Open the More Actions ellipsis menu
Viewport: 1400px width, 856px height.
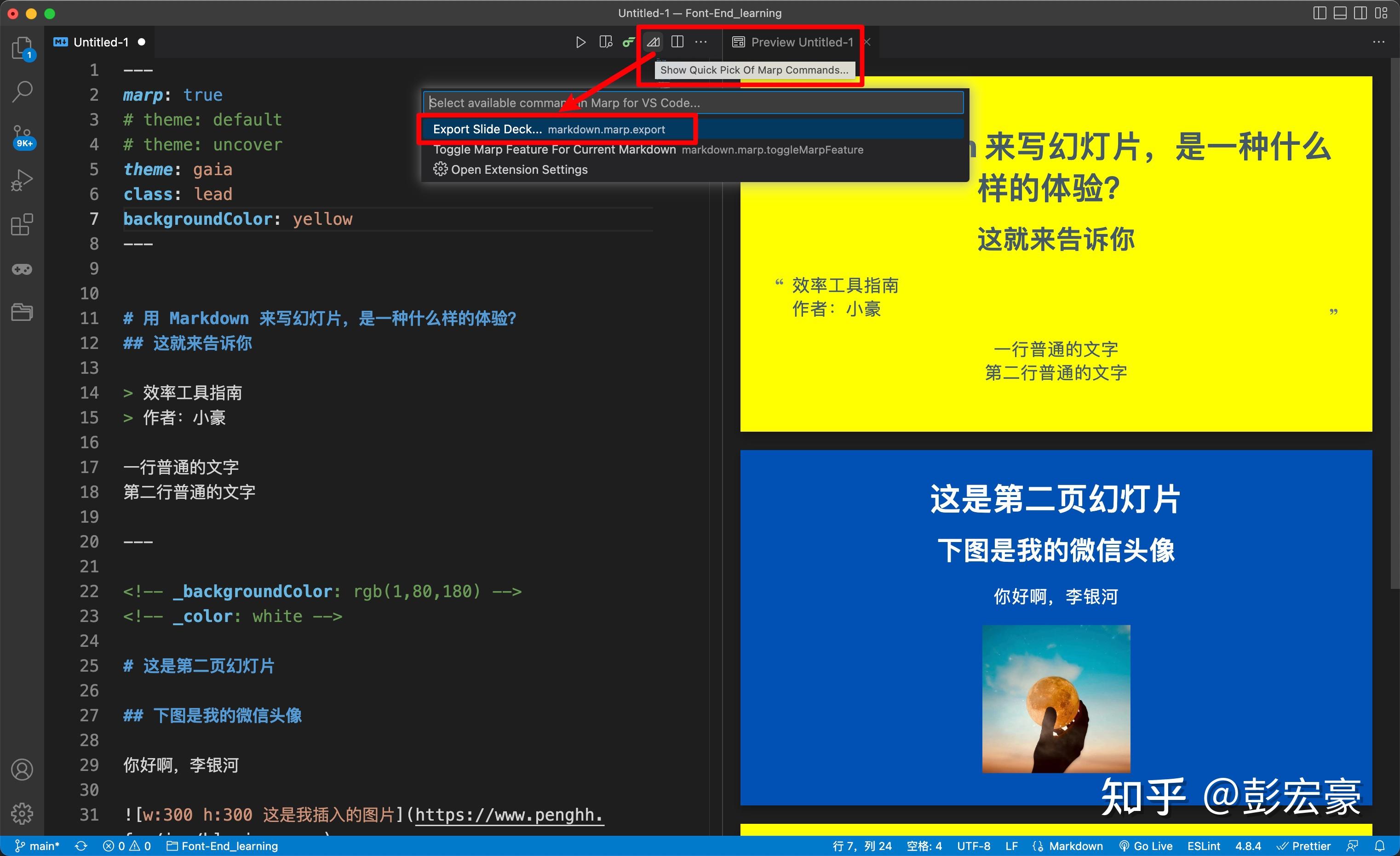[700, 41]
